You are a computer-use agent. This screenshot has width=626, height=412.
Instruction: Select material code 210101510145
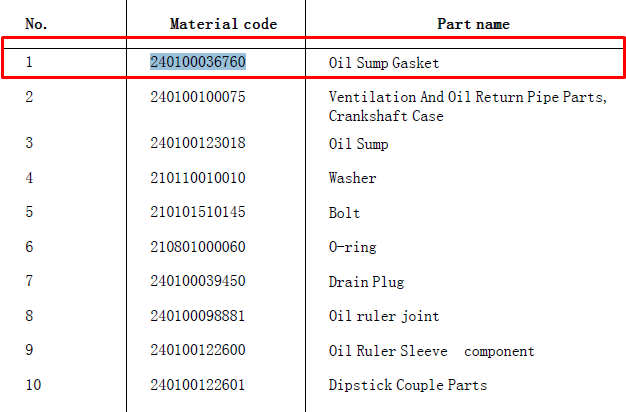(198, 212)
